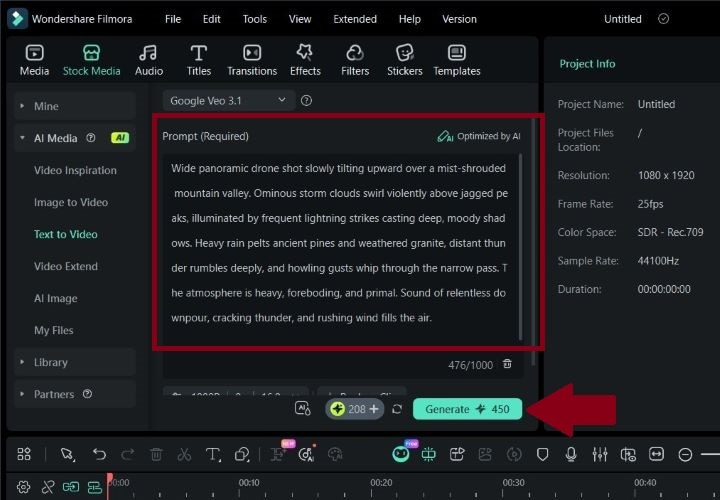Click the AI watermark icon near credits

click(303, 408)
